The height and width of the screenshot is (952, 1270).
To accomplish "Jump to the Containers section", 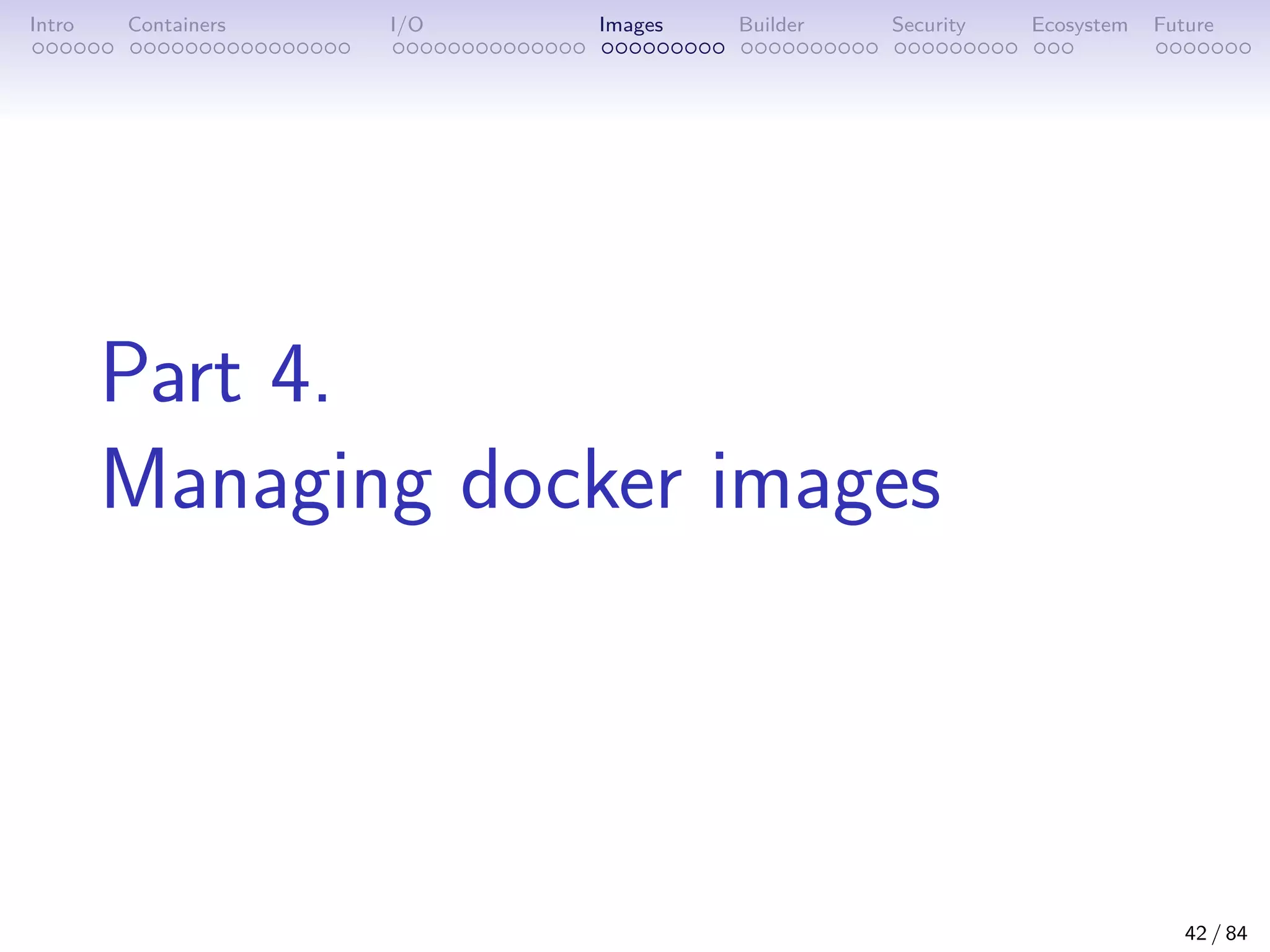I will [x=177, y=25].
